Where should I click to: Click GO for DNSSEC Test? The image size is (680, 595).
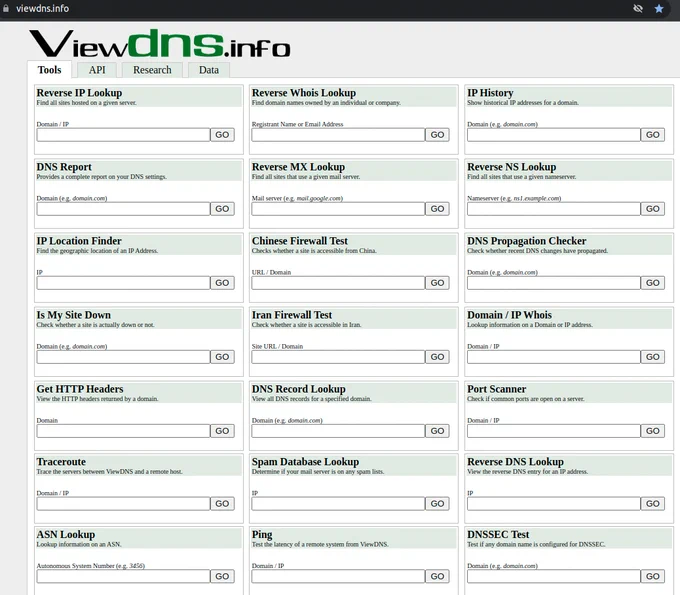(653, 576)
